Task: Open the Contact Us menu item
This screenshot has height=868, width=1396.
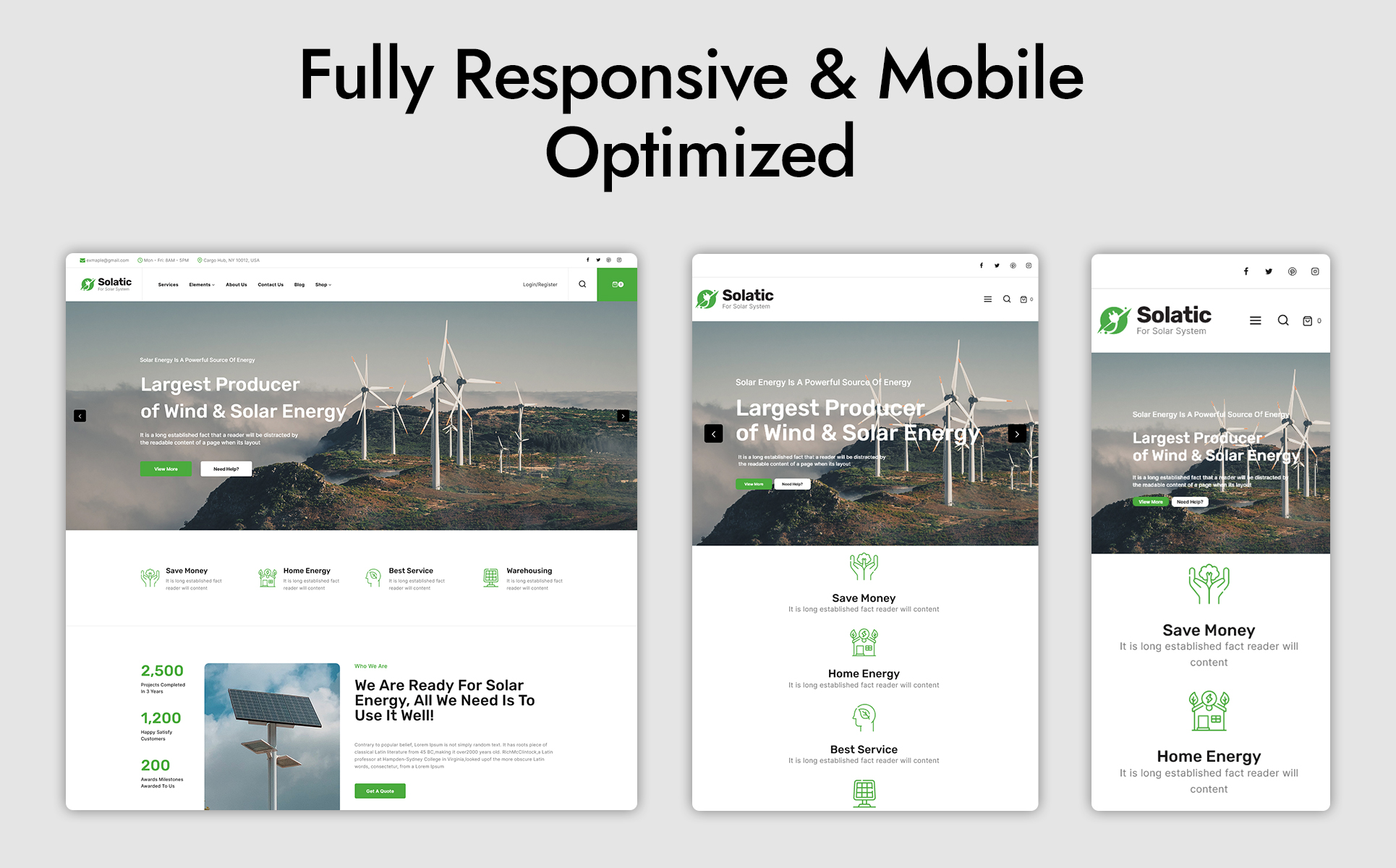Action: click(271, 284)
